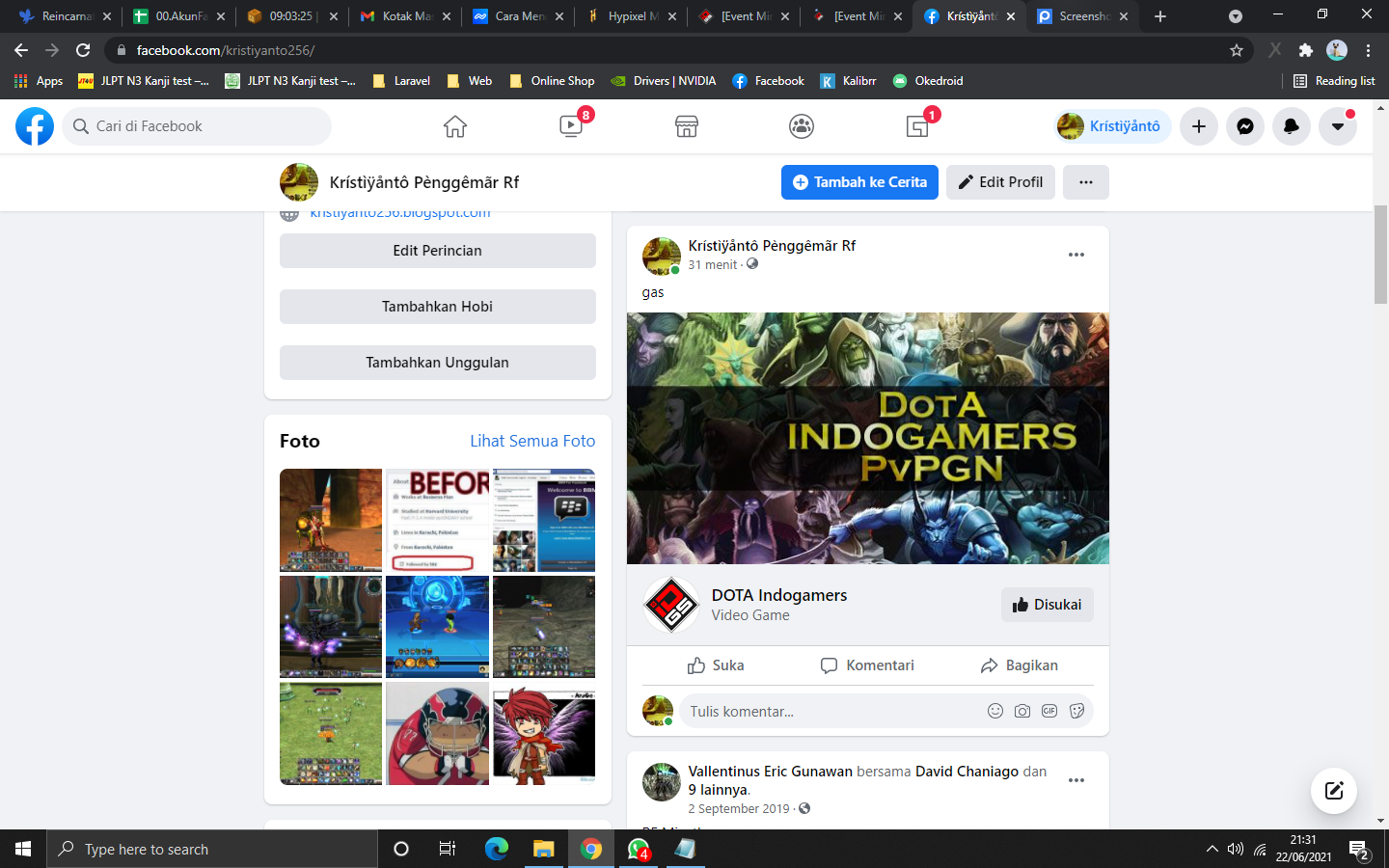
Task: Click the address bar URL
Action: (x=226, y=50)
